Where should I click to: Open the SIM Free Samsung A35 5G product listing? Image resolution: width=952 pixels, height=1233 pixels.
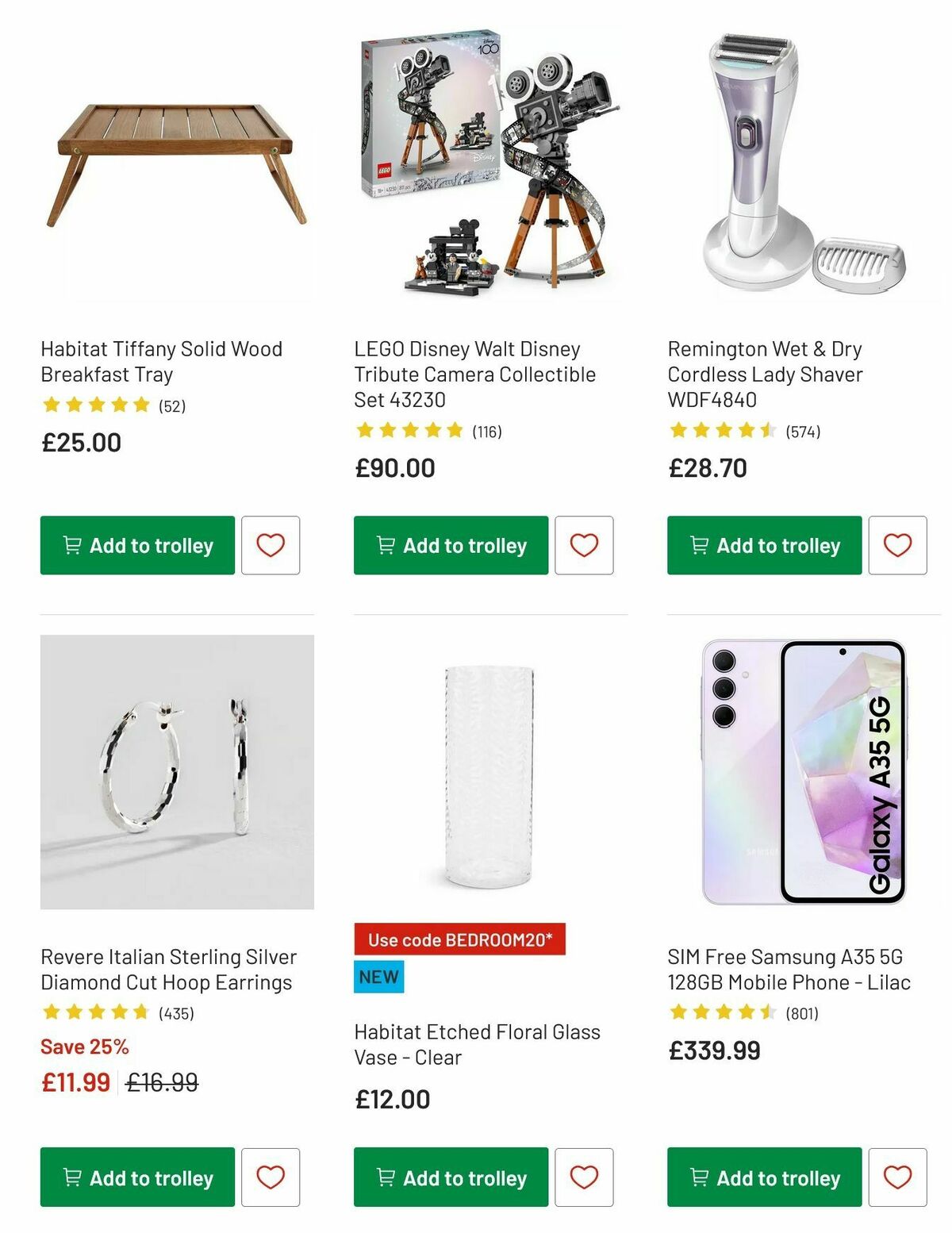(x=789, y=969)
